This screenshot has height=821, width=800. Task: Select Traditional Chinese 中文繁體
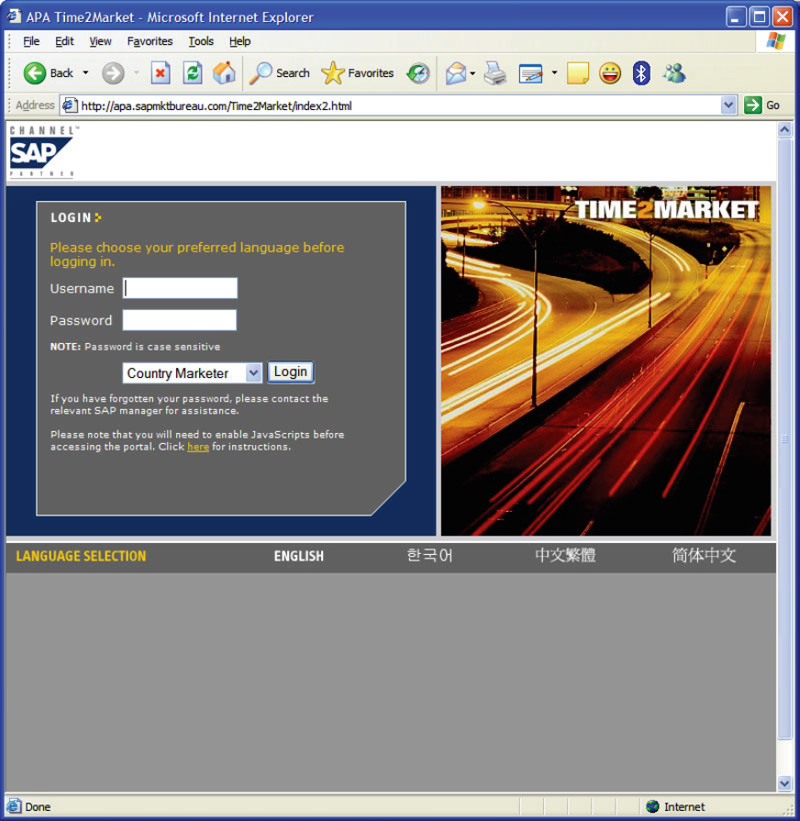tap(565, 555)
